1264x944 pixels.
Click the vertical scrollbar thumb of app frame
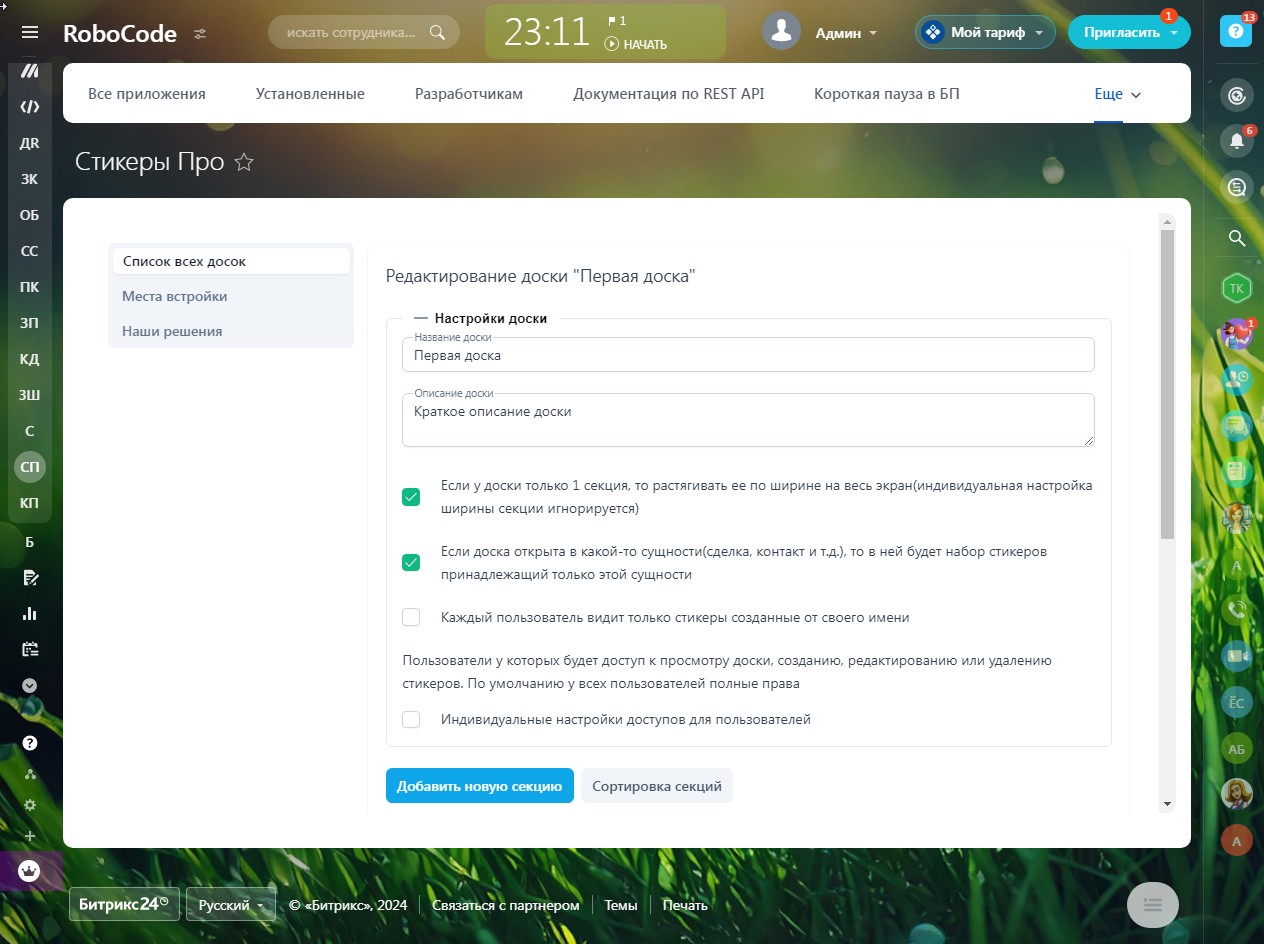click(1167, 386)
